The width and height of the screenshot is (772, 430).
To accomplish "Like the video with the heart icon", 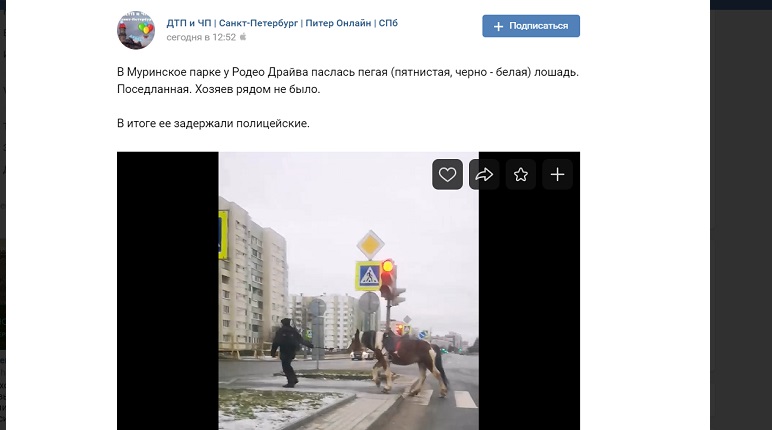I will [447, 174].
